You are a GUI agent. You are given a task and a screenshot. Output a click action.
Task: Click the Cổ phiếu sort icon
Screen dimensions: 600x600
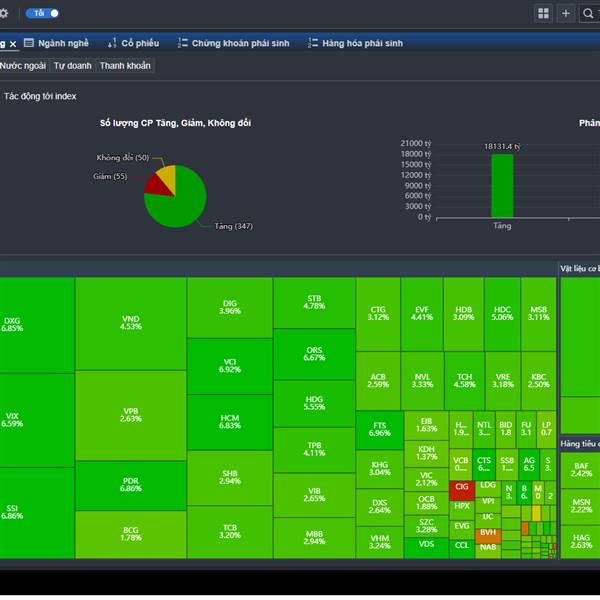[112, 43]
